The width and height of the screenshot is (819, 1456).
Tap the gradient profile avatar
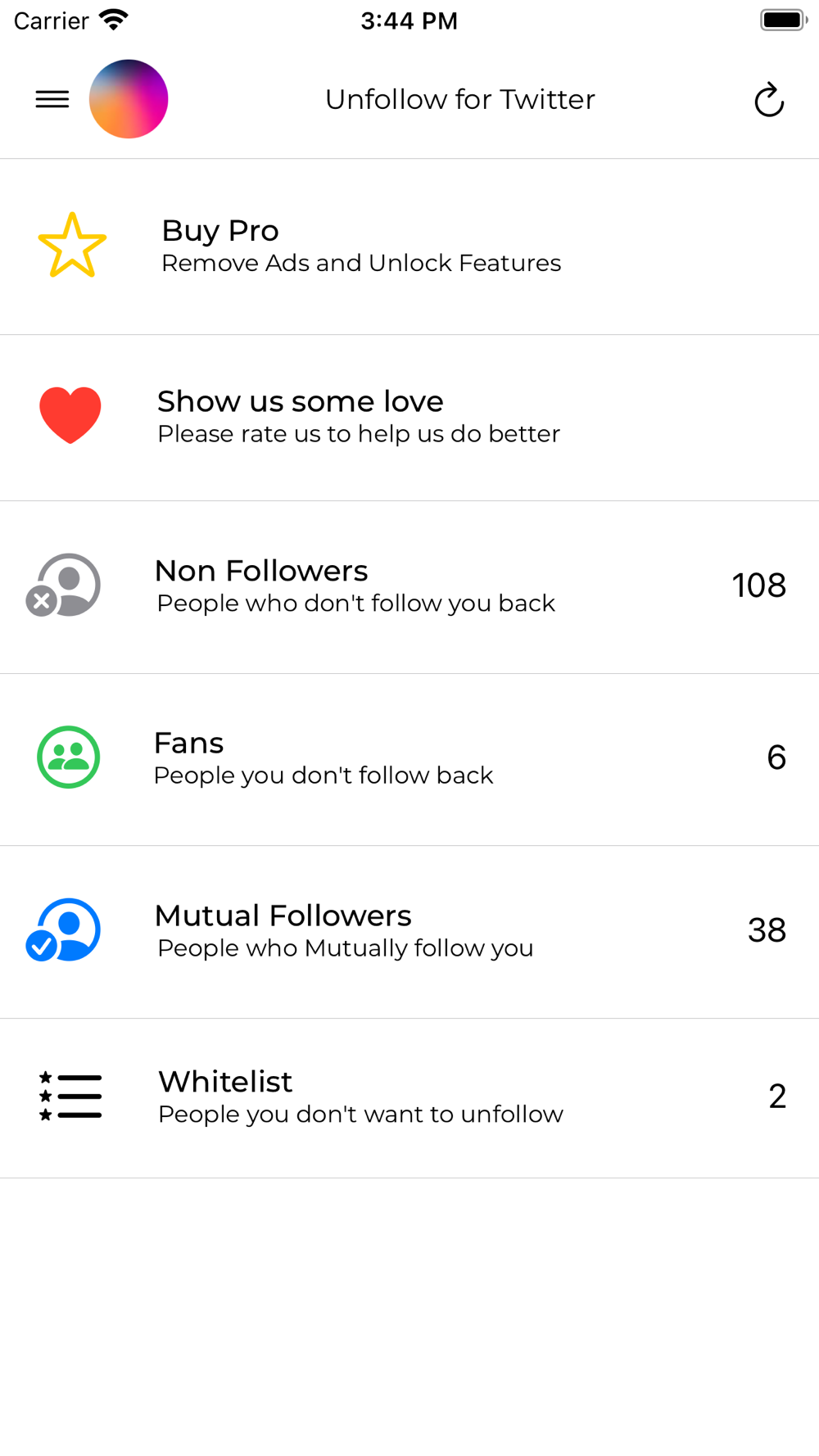[129, 99]
